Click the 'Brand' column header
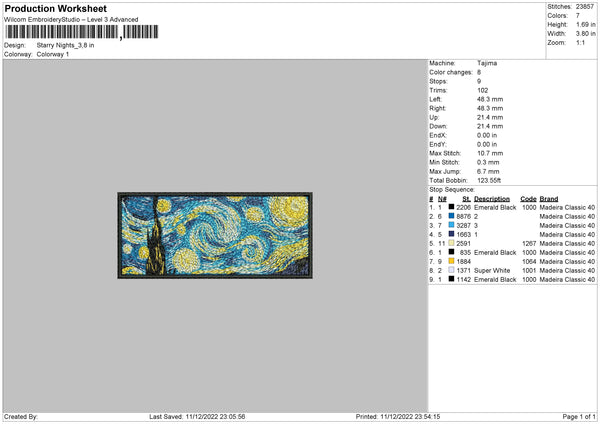The width and height of the screenshot is (600, 424). click(549, 199)
